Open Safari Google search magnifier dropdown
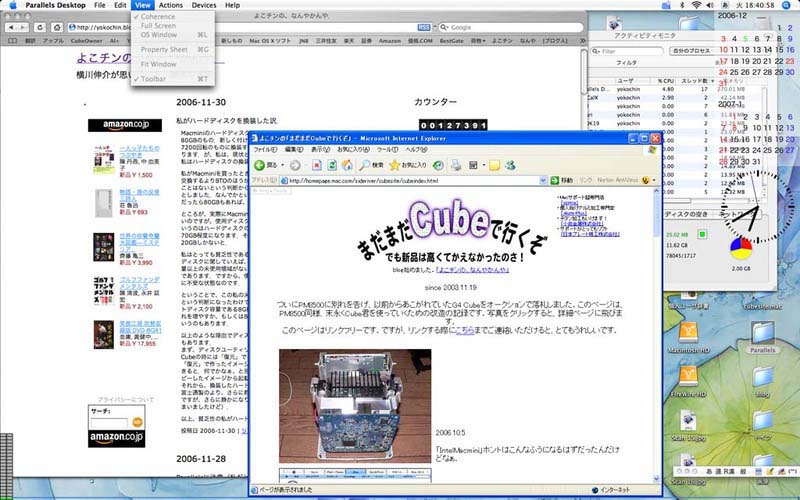 click(444, 27)
